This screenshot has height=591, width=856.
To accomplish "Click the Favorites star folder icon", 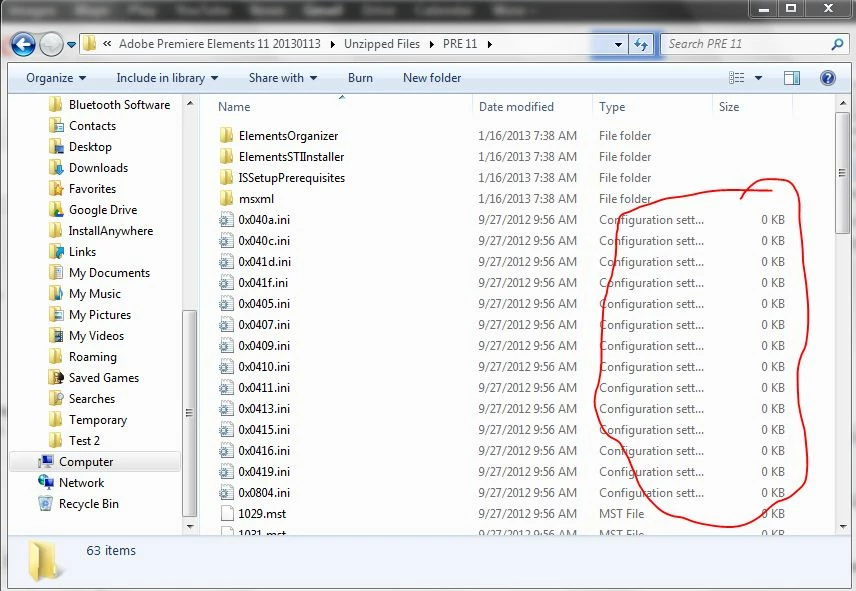I will click(56, 189).
